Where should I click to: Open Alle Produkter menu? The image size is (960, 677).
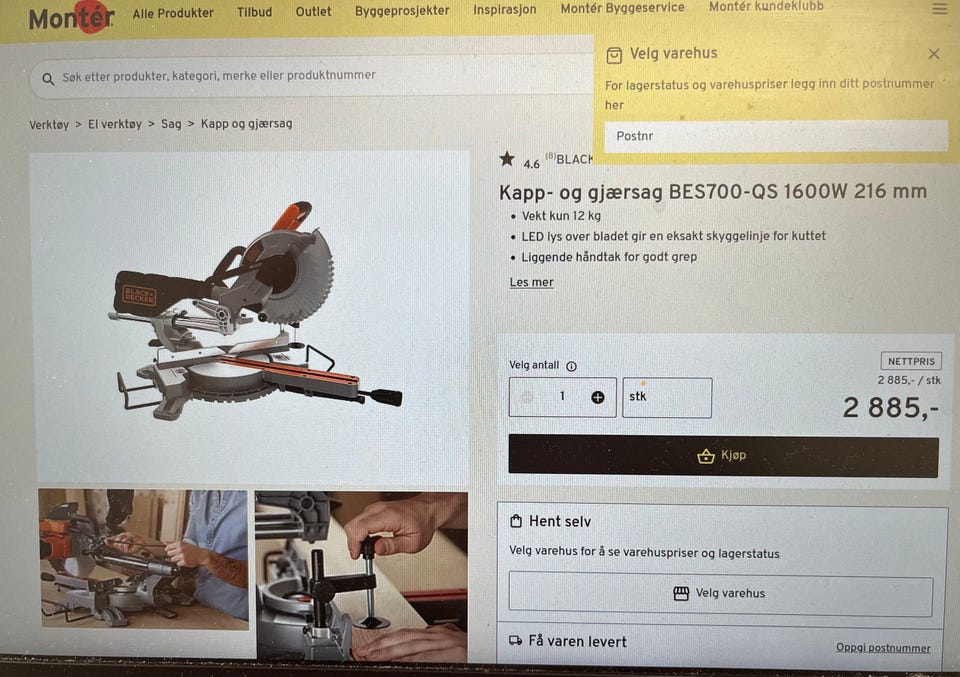[173, 13]
